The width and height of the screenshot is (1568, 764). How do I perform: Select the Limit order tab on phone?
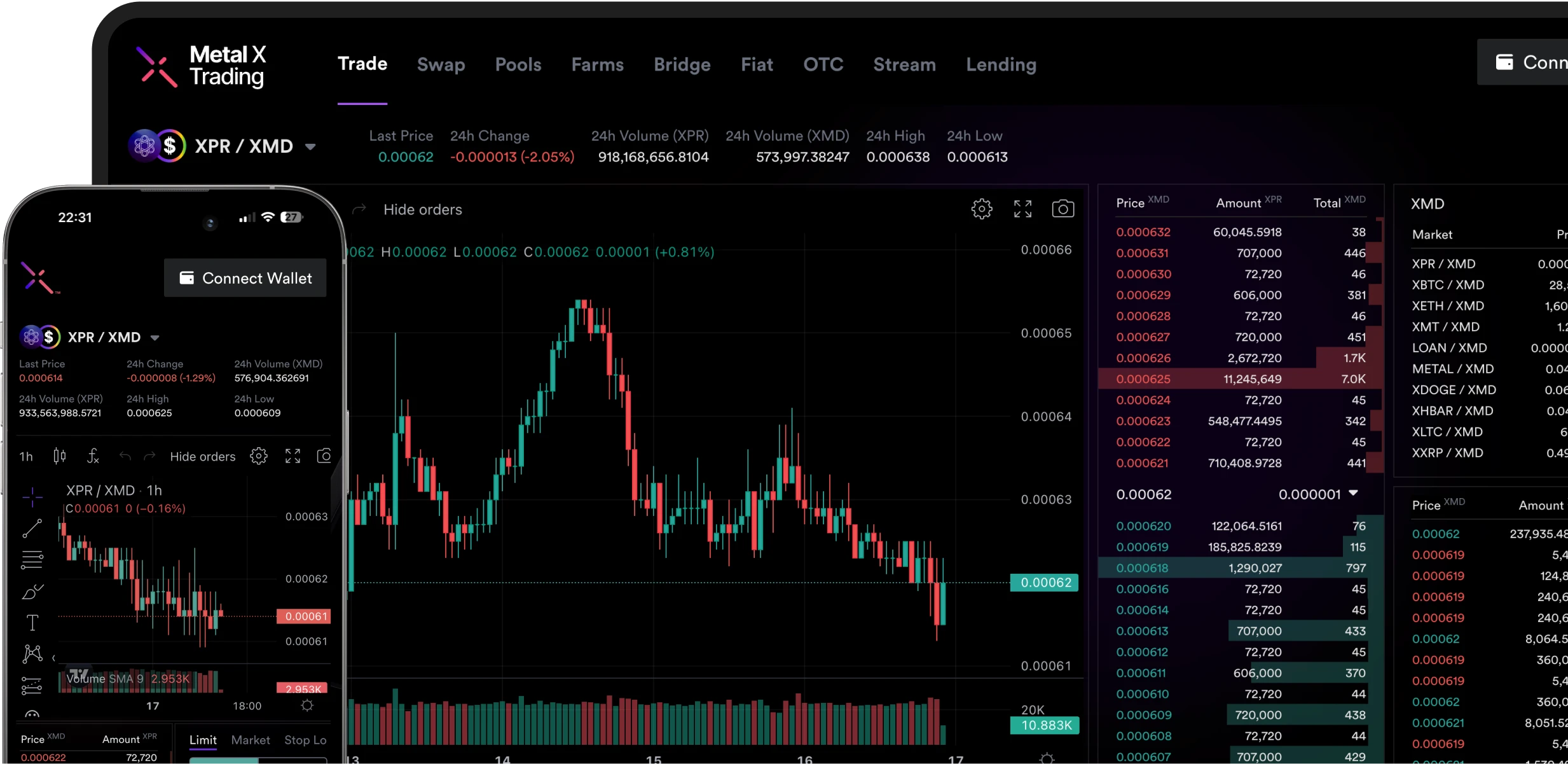coord(203,740)
